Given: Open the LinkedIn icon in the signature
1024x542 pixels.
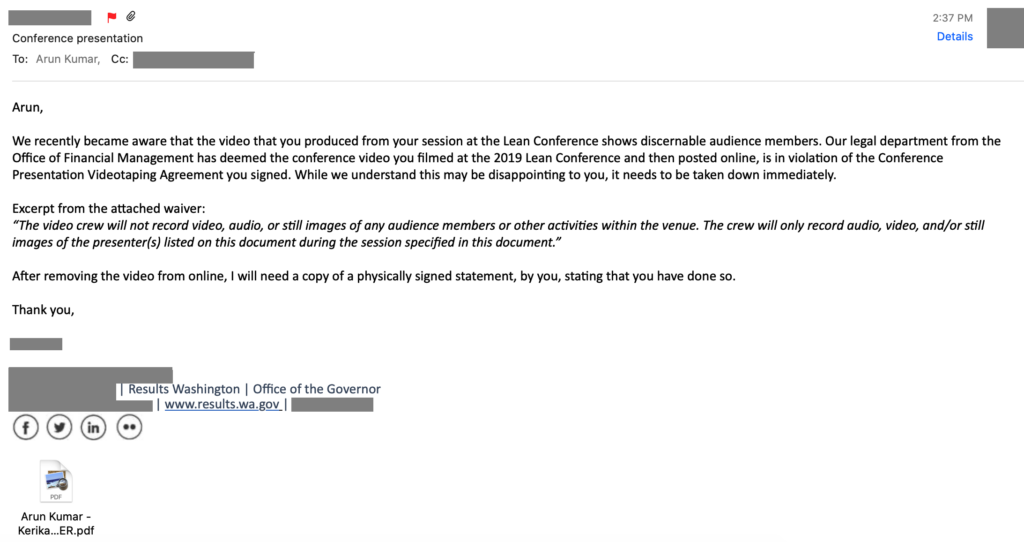Looking at the screenshot, I should click(x=93, y=428).
